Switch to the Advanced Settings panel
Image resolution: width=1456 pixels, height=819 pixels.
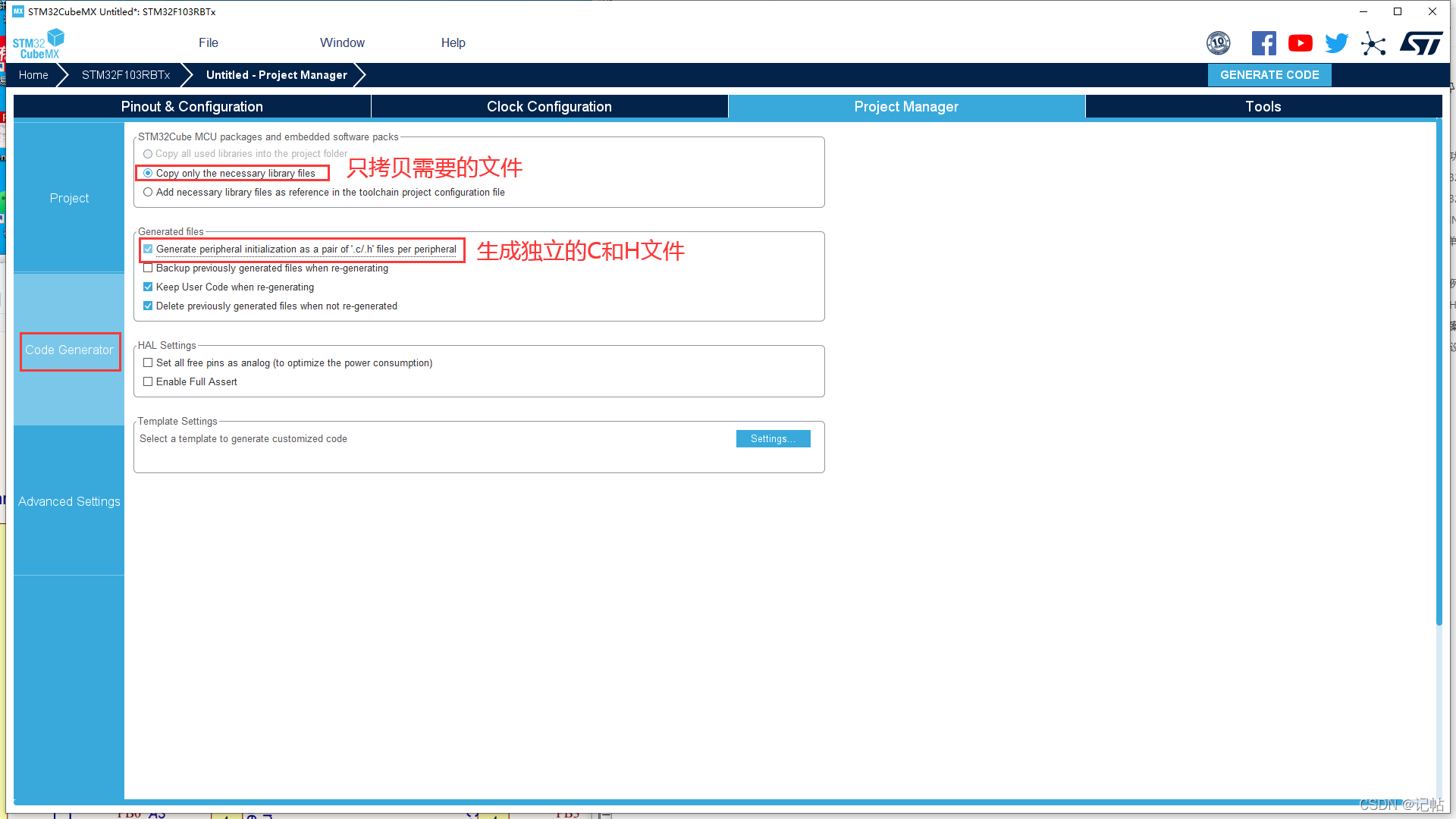(68, 501)
